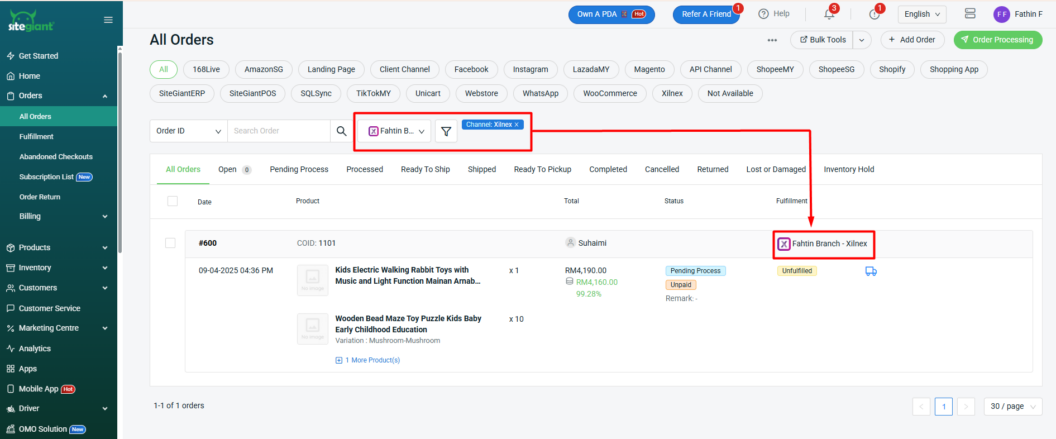Image resolution: width=1056 pixels, height=439 pixels.
Task: Check the checkbox for order #600
Action: pos(170,243)
